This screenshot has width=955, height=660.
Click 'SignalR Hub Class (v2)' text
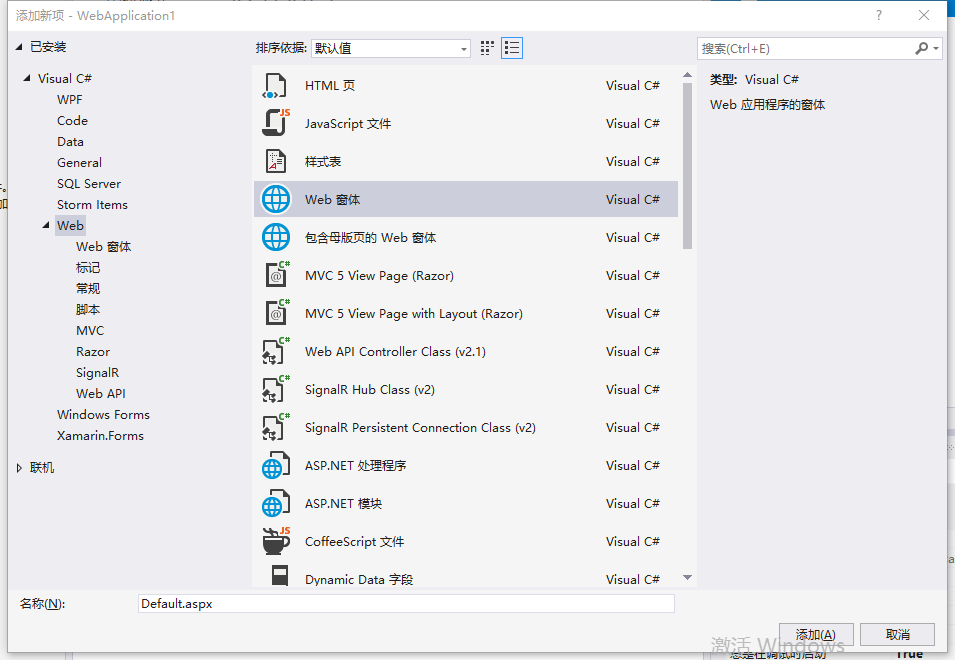pos(370,390)
